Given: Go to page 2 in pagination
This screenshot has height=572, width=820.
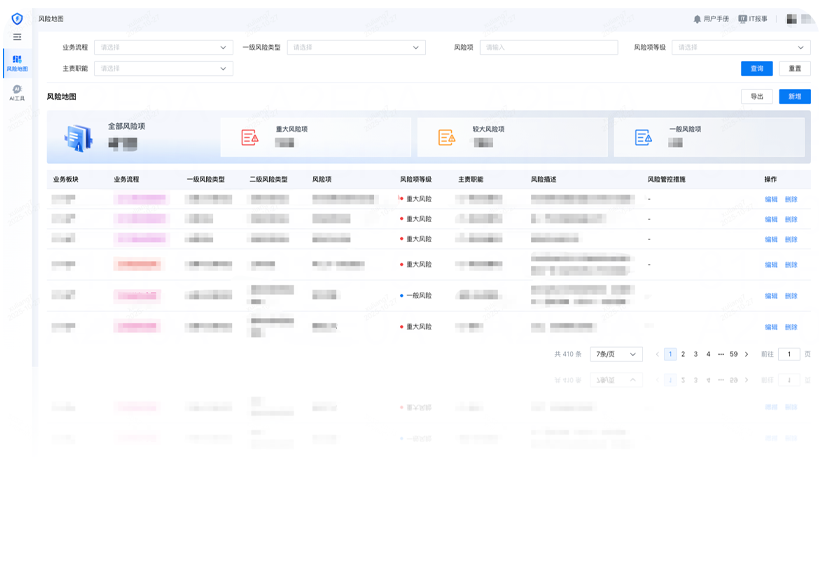Looking at the screenshot, I should pyautogui.click(x=683, y=354).
